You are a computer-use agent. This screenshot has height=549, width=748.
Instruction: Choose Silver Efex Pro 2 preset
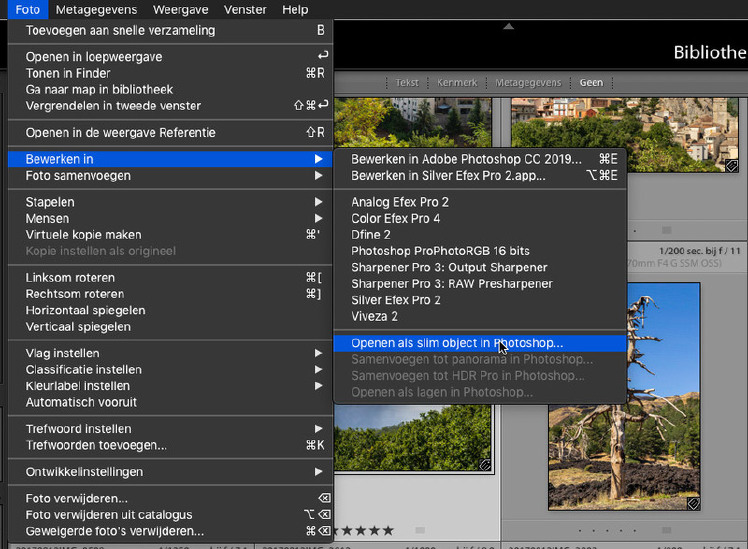480,300
